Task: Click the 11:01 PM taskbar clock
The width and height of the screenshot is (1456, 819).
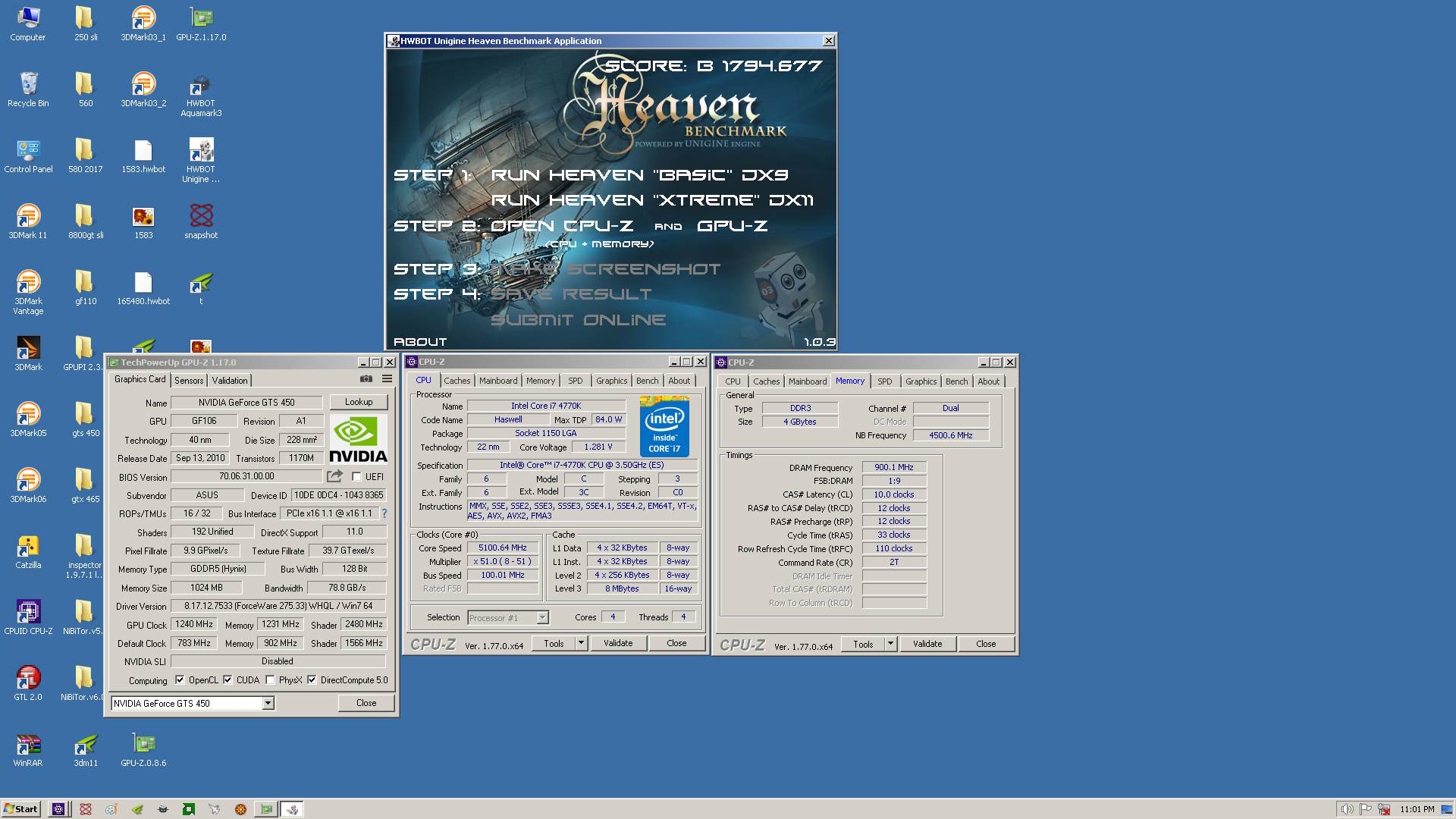Action: click(x=1417, y=809)
